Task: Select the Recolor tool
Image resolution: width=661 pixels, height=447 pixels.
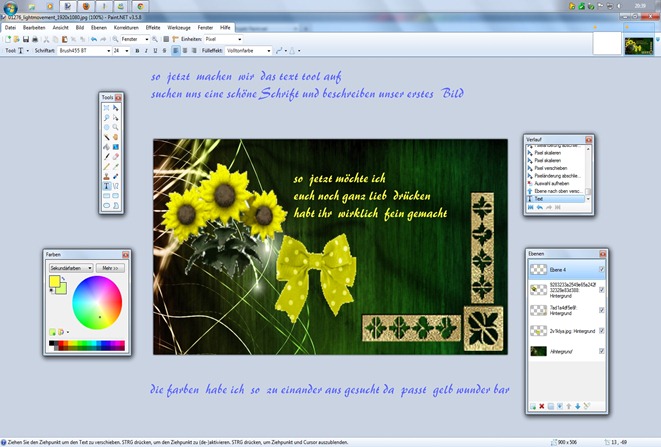Action: [x=116, y=176]
